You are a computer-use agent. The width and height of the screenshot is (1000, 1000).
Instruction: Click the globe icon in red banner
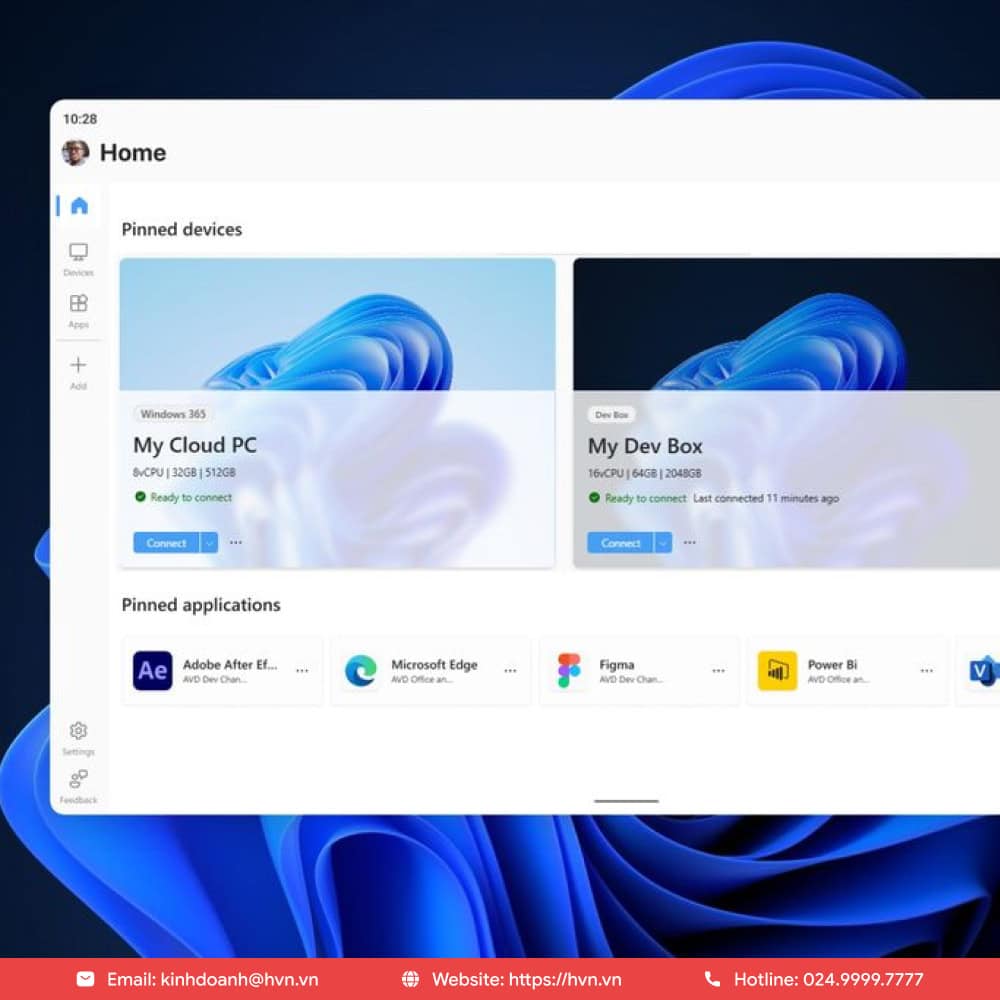[x=411, y=979]
